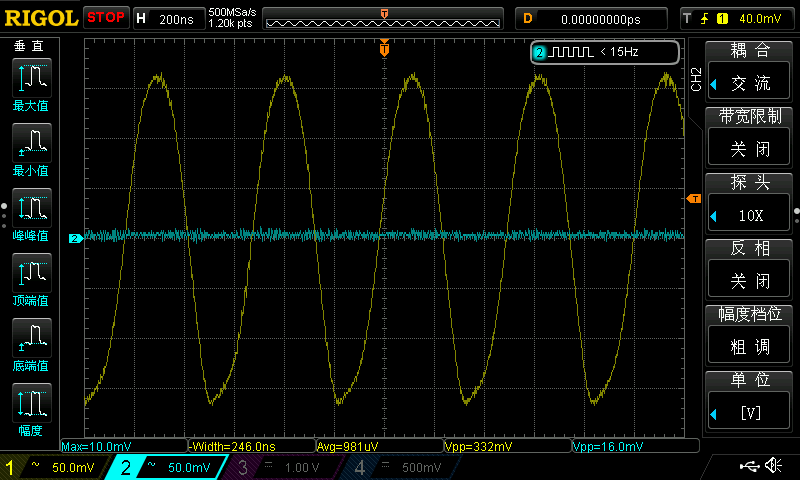This screenshot has height=480, width=800.
Task: Click the channel 2 ground reference marker
Action: pyautogui.click(x=76, y=238)
